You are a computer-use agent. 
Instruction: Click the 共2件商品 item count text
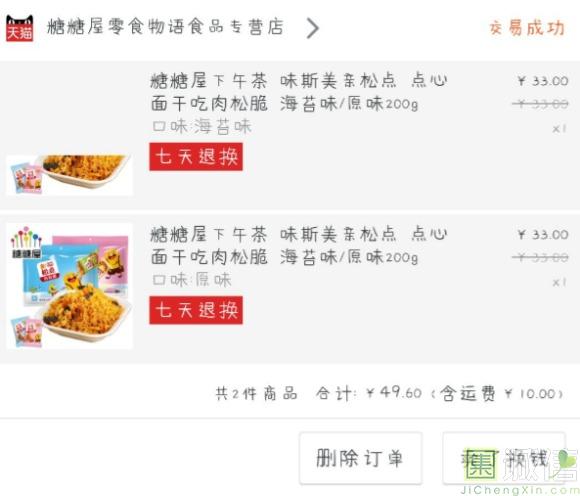[257, 394]
